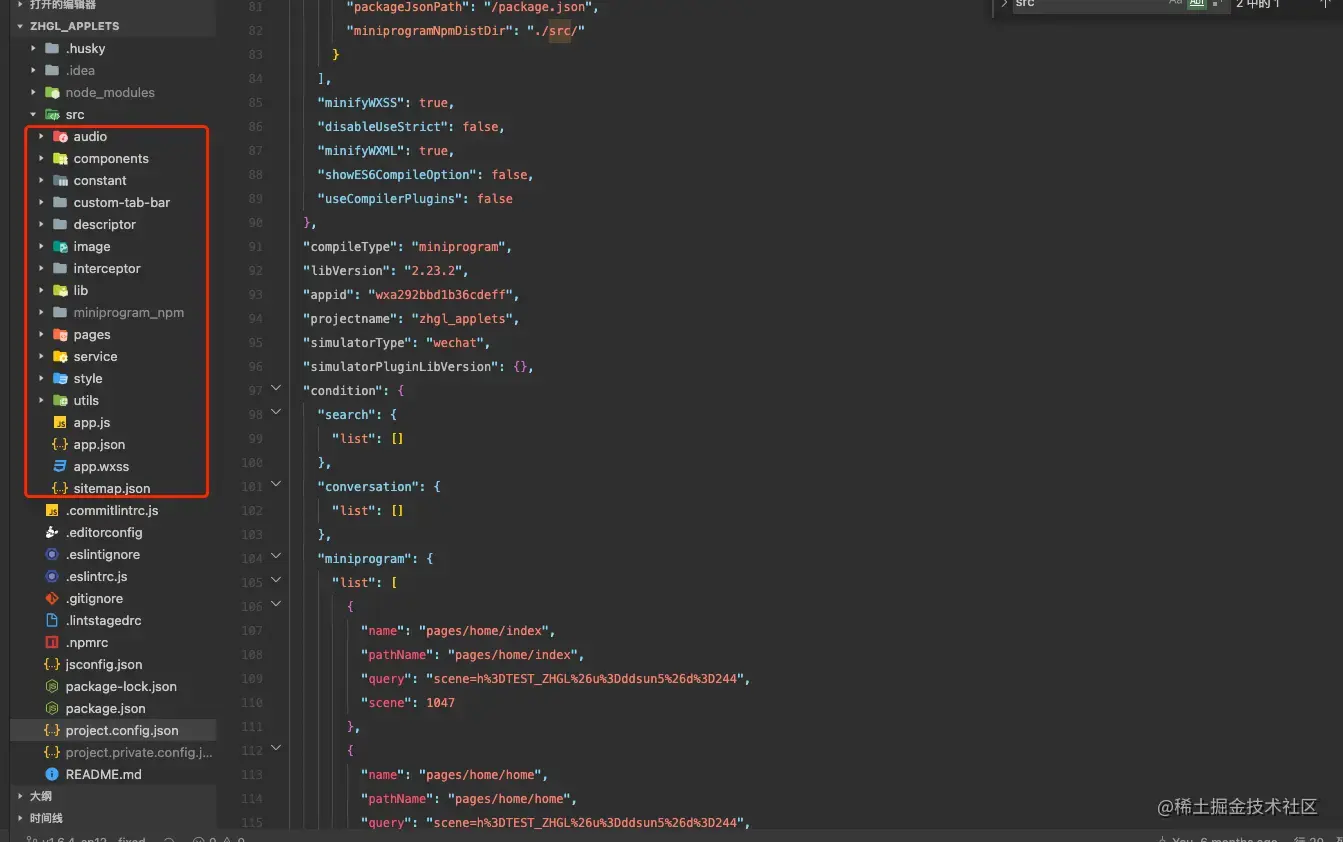Click the JS icon beside app.js
This screenshot has height=842, width=1343.
(60, 422)
